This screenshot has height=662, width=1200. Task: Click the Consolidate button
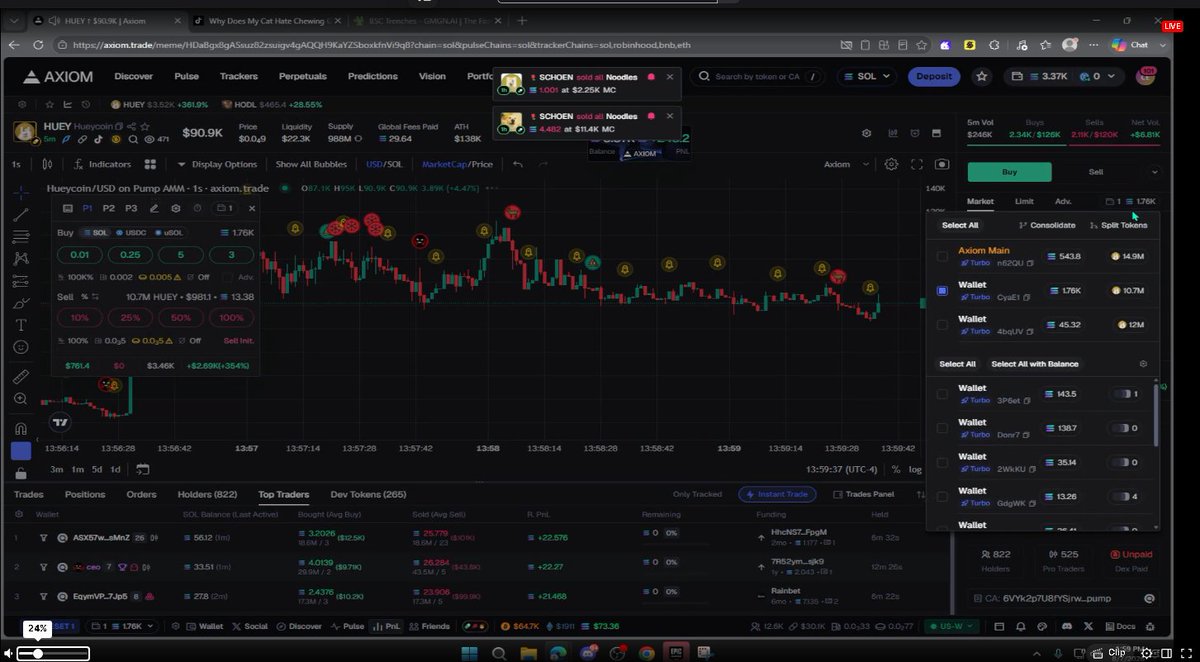pyautogui.click(x=1046, y=225)
